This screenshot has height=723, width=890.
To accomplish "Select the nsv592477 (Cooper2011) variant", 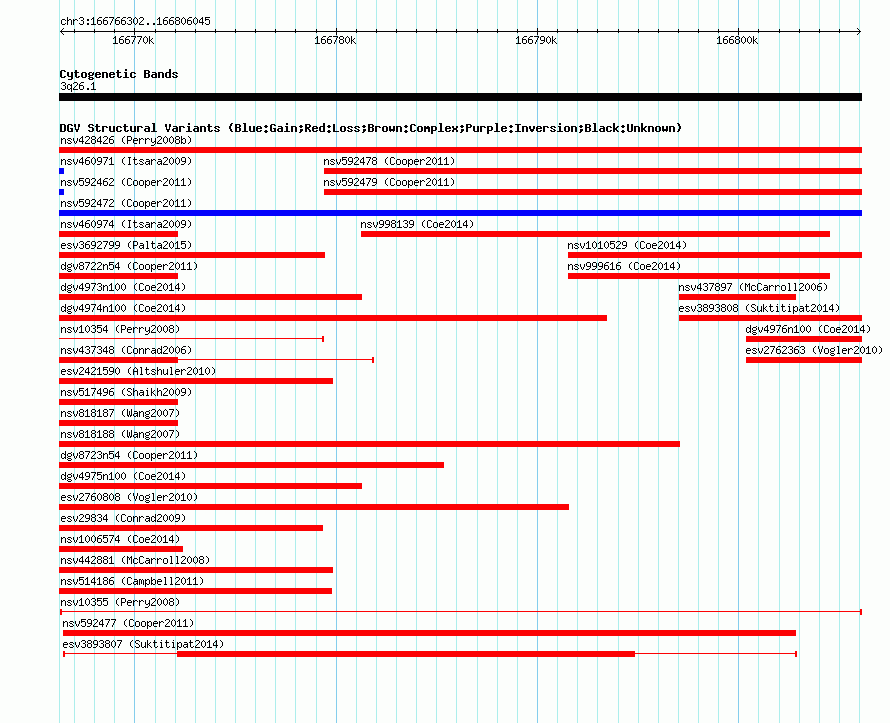I will [128, 623].
